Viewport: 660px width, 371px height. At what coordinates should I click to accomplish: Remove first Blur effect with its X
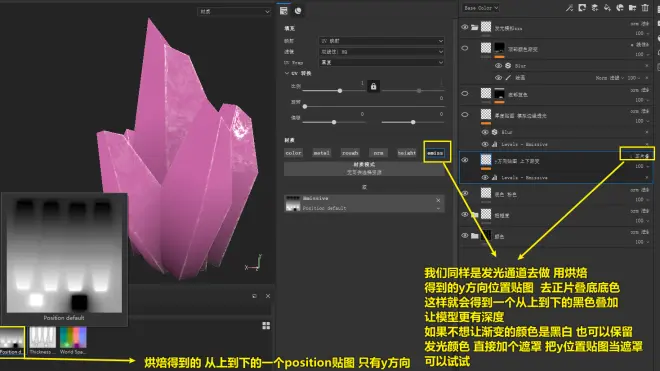click(647, 66)
